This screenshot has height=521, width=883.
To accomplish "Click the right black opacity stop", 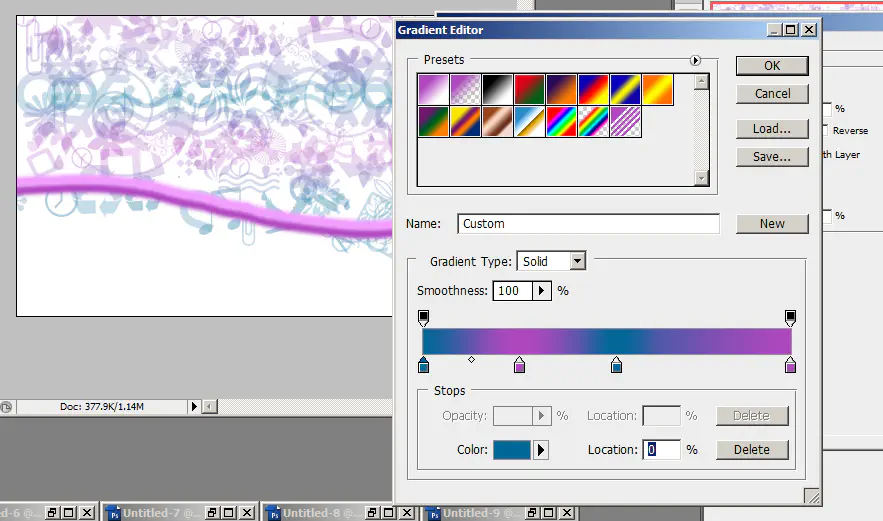I will pyautogui.click(x=791, y=318).
